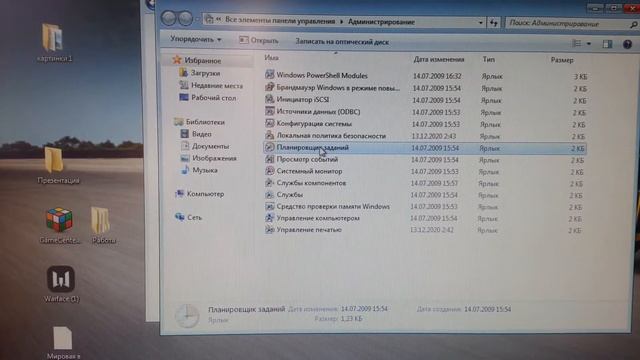Select Избранное in the navigation pane
Image resolution: width=640 pixels, height=360 pixels.
coord(202,60)
